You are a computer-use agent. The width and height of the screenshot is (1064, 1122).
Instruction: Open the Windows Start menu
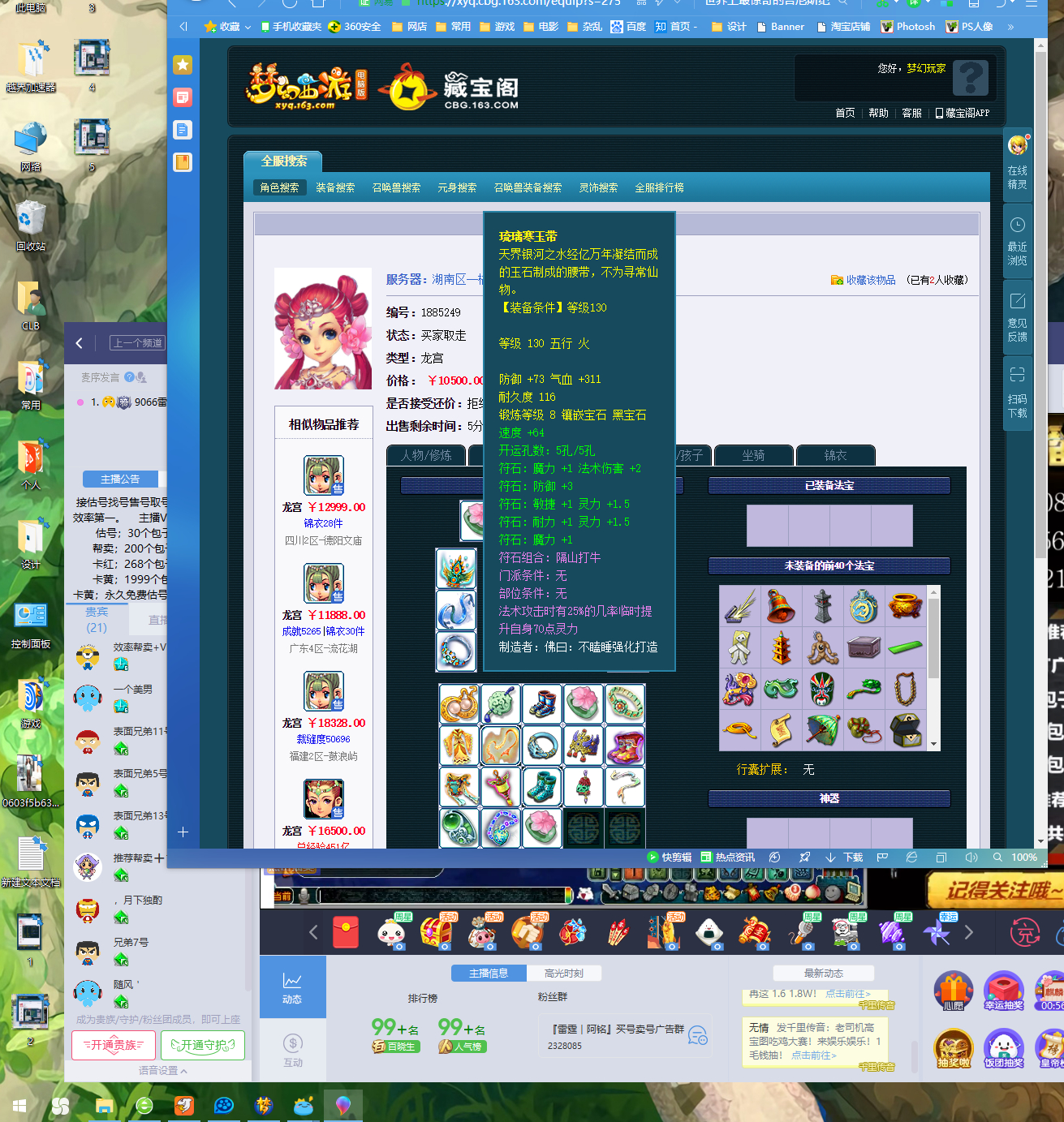point(19,1106)
